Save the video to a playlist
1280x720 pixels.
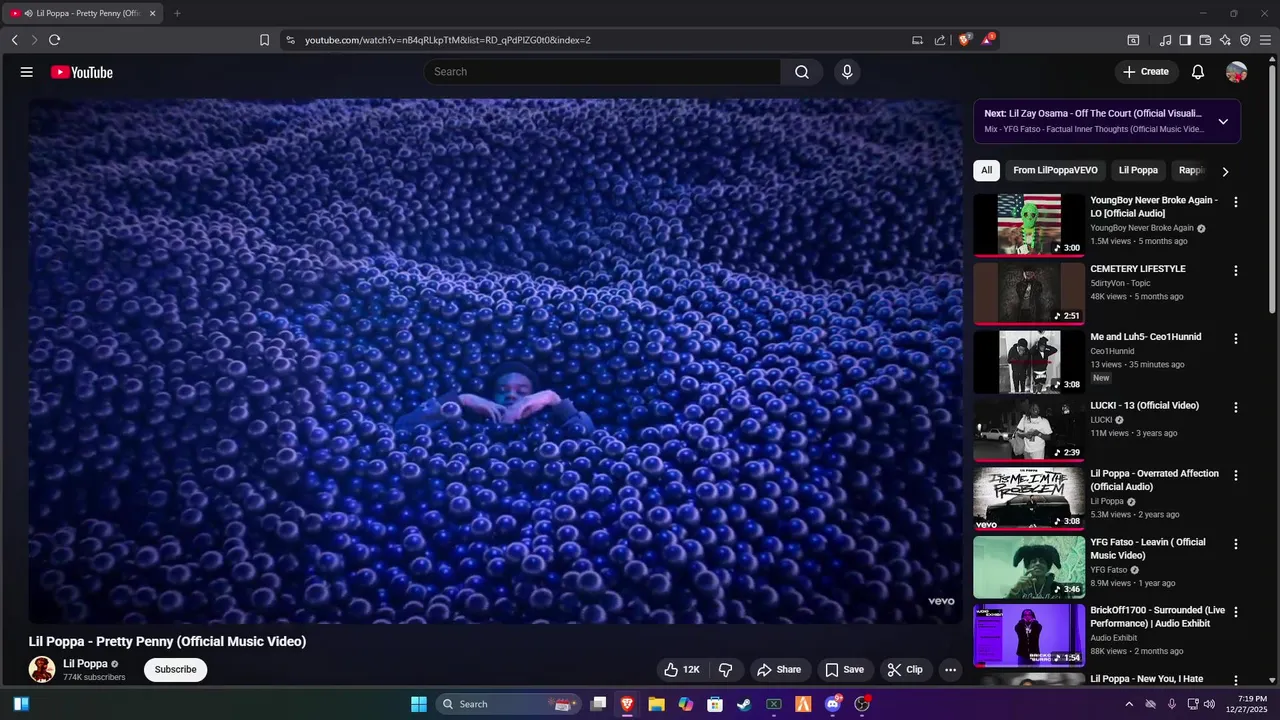point(844,670)
